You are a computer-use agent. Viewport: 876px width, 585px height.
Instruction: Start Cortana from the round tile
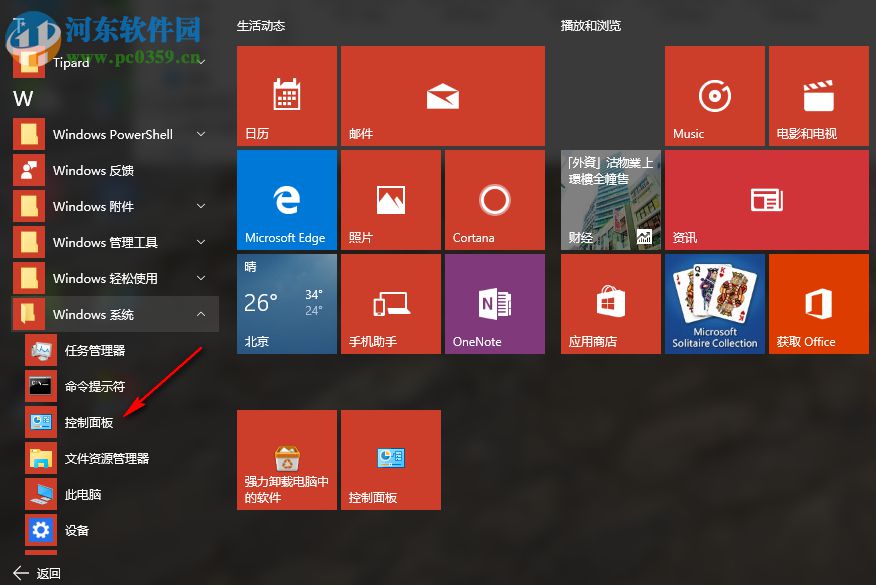click(x=494, y=199)
